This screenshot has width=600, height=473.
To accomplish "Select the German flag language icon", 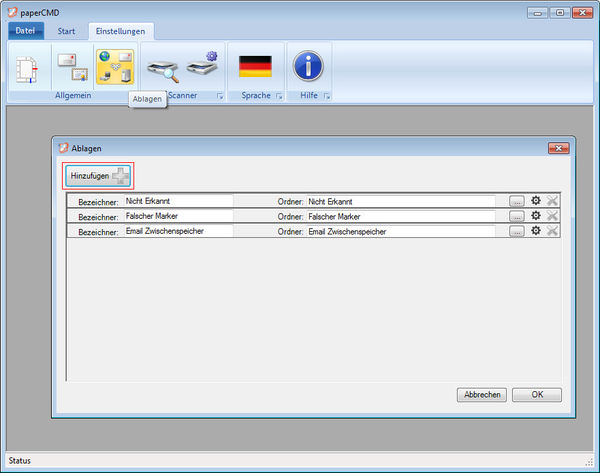I will [255, 66].
